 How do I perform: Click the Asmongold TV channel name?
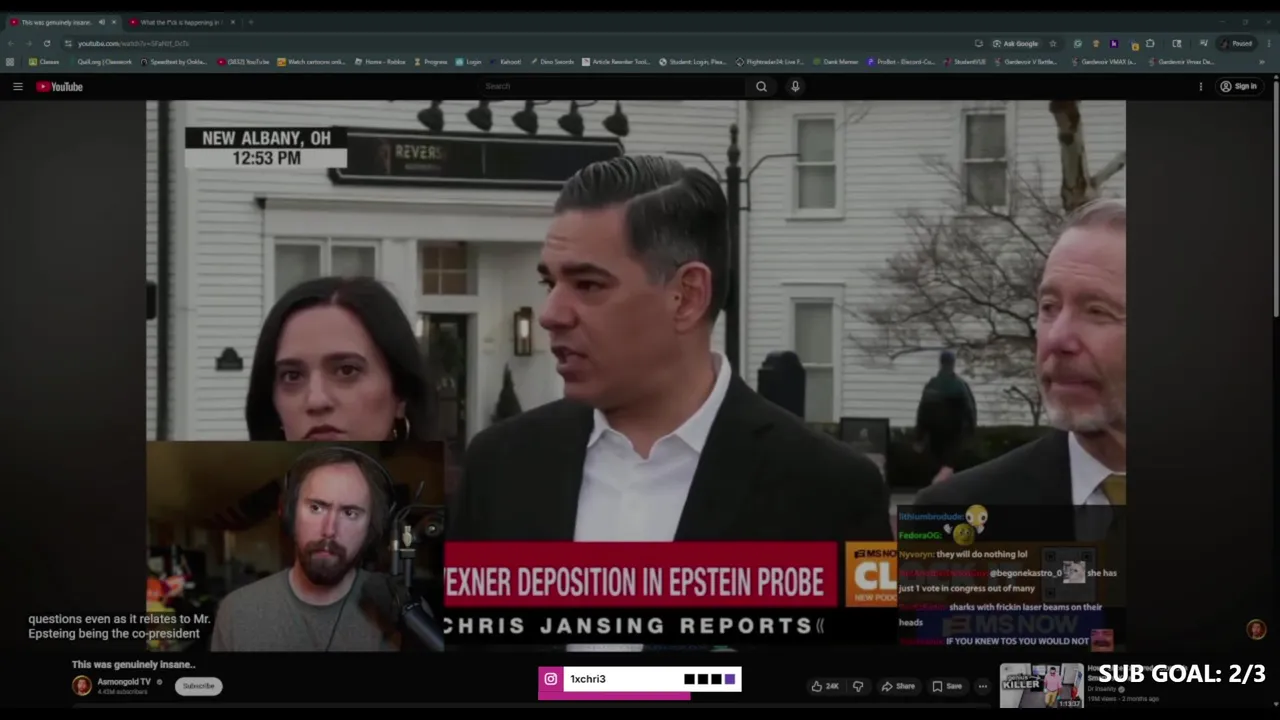(x=124, y=682)
